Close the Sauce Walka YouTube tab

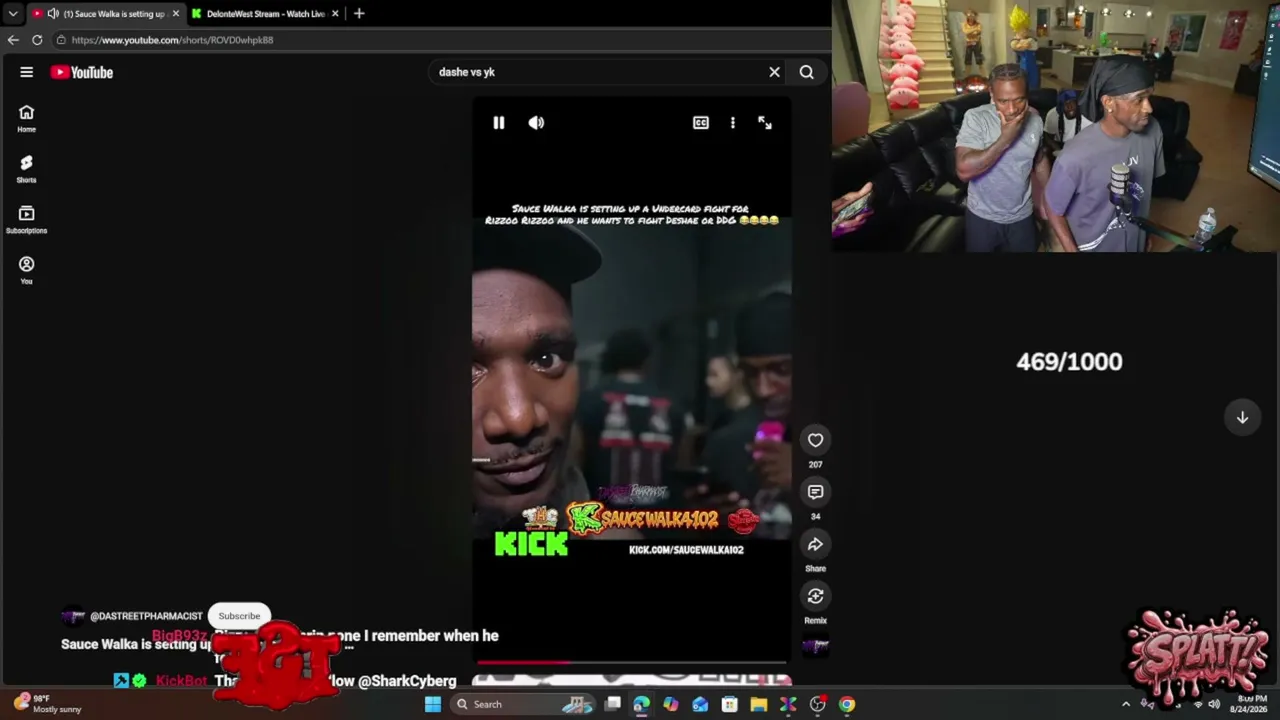176,14
